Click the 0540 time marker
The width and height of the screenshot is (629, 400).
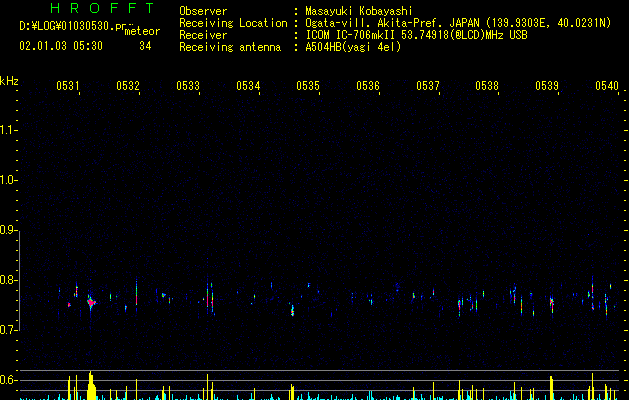[x=607, y=86]
